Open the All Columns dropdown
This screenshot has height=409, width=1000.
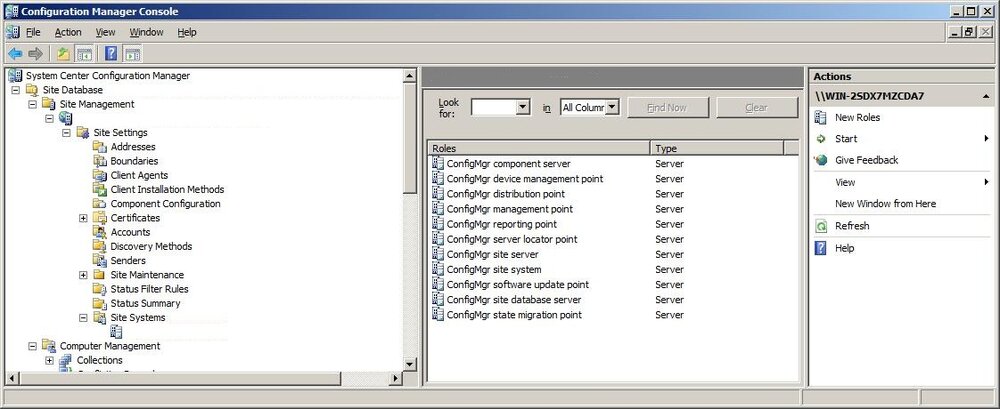pos(612,107)
